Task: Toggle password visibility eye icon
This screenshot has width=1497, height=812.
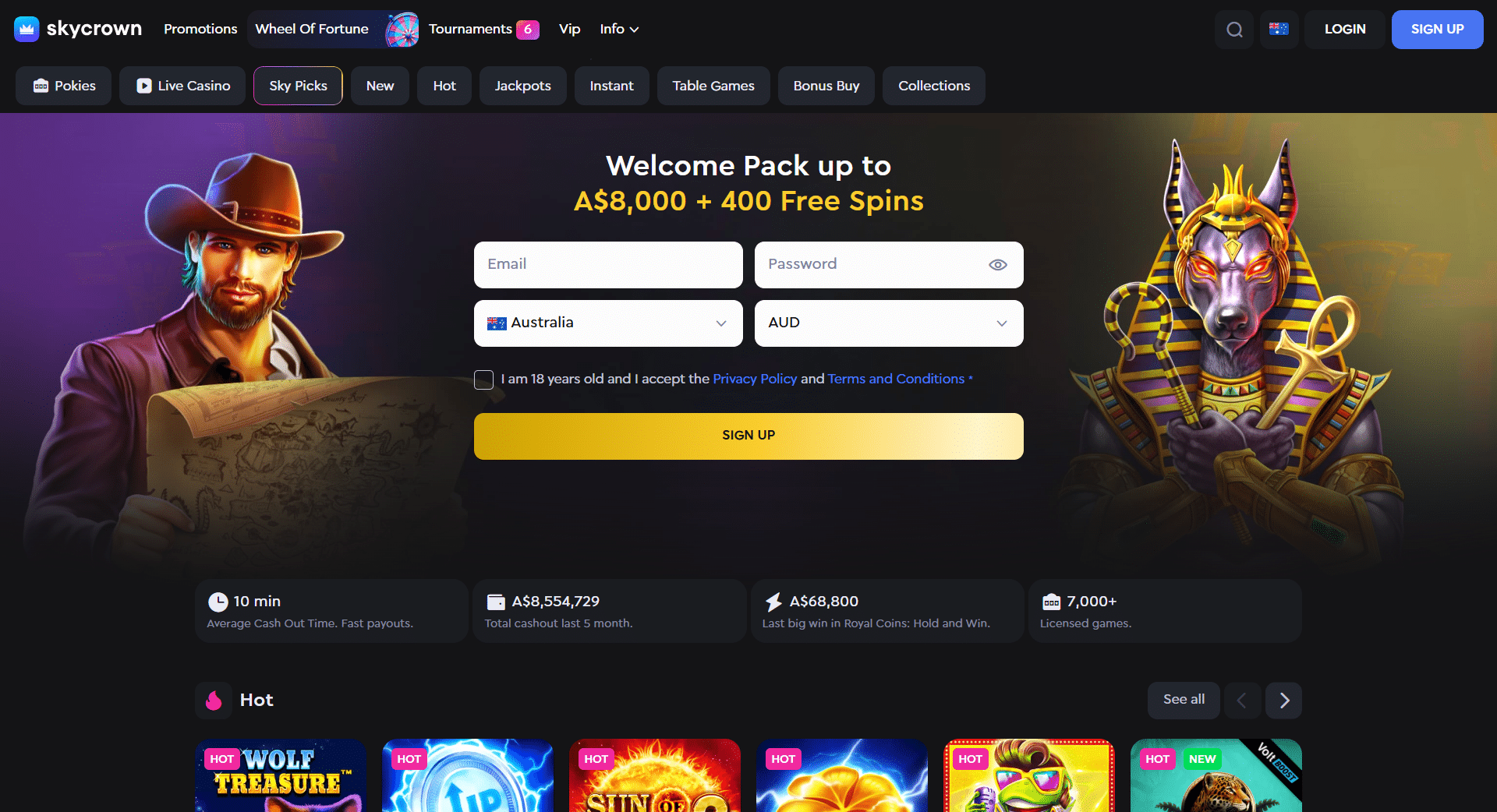Action: coord(997,265)
